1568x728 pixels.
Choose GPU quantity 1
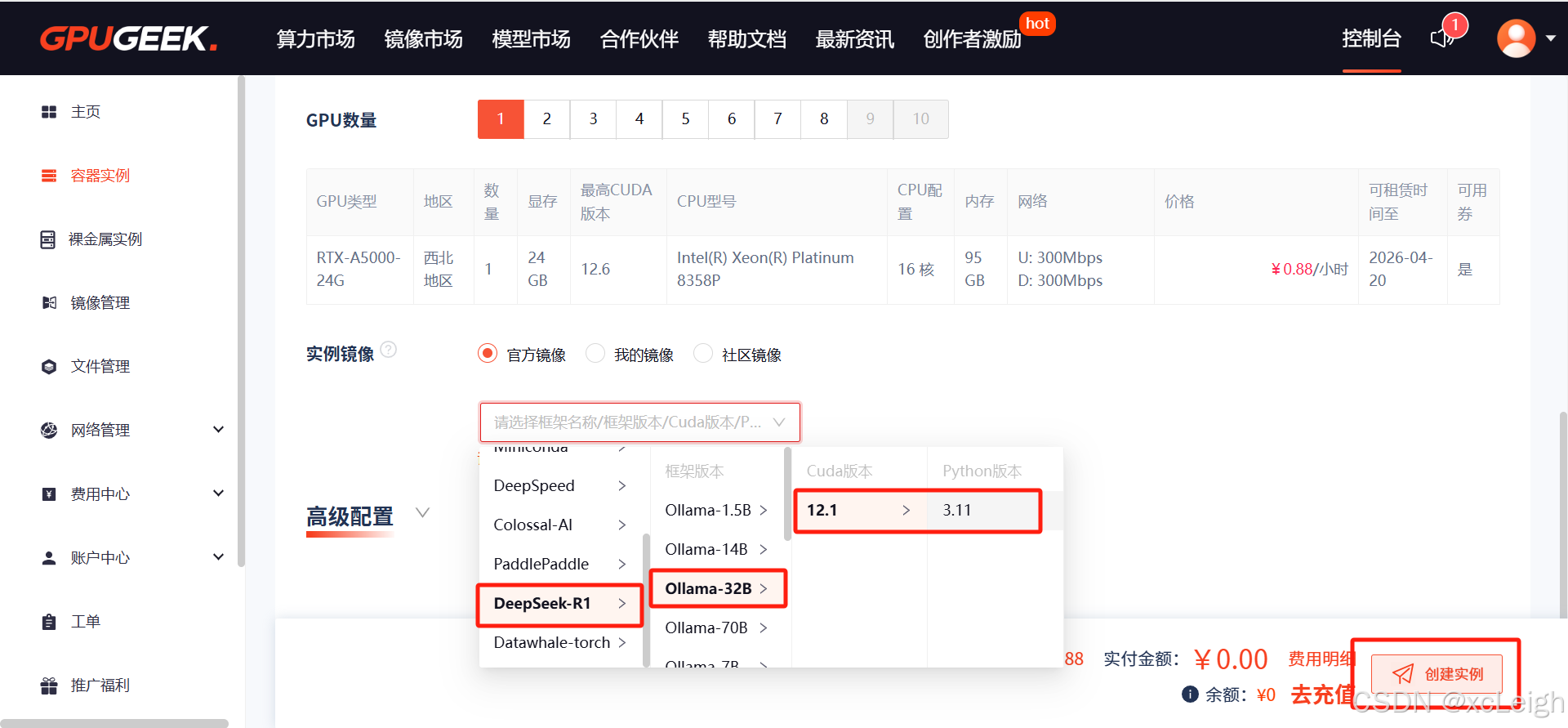click(x=501, y=119)
